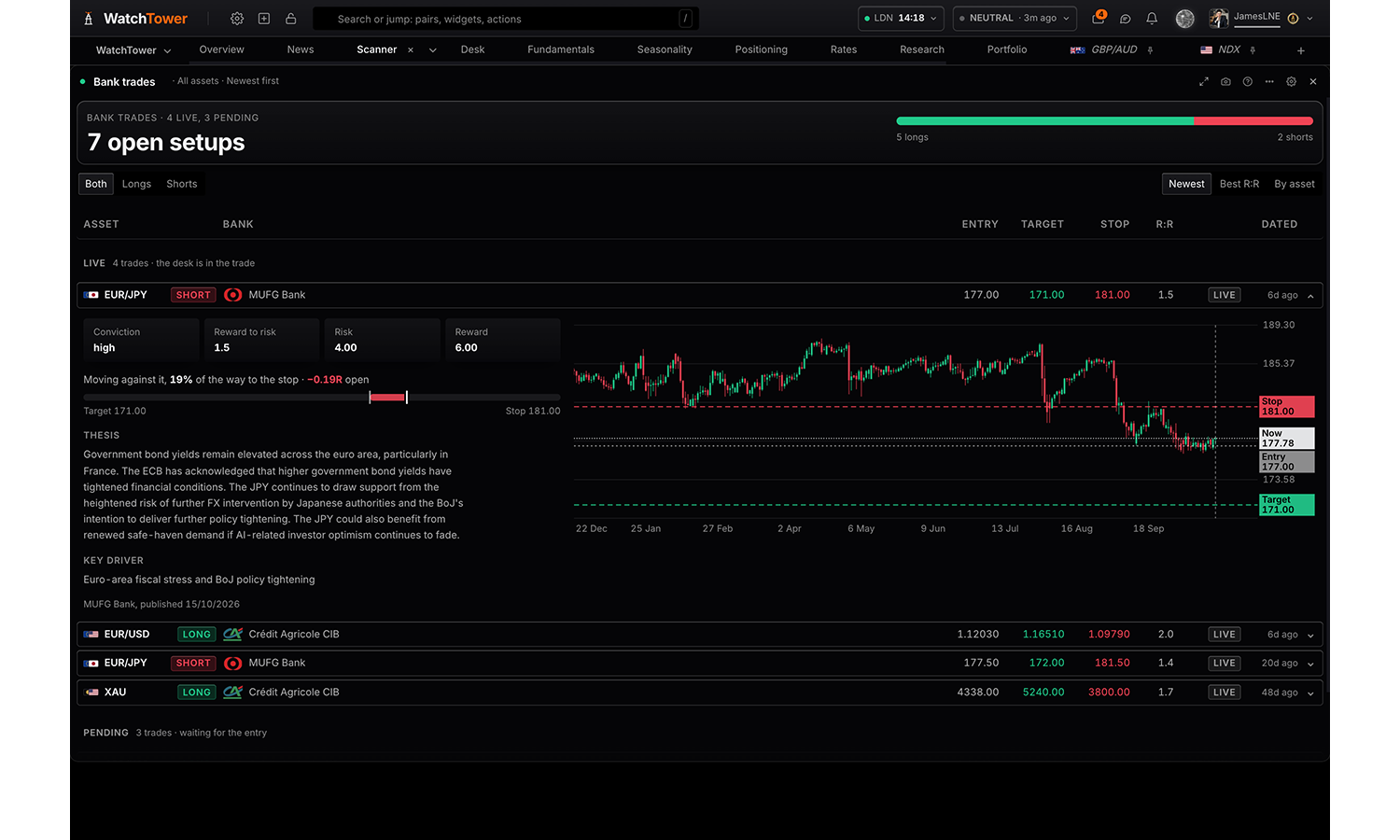The image size is (1400, 840).
Task: Switch to the News tab
Action: (301, 50)
